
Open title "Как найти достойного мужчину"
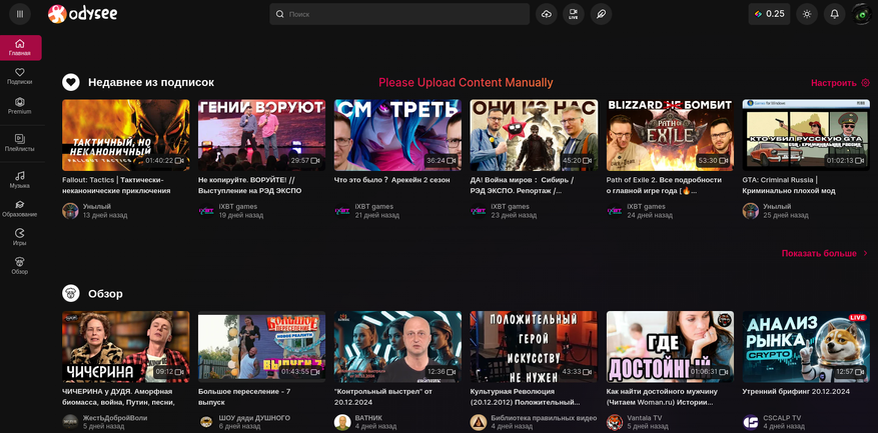tap(662, 397)
